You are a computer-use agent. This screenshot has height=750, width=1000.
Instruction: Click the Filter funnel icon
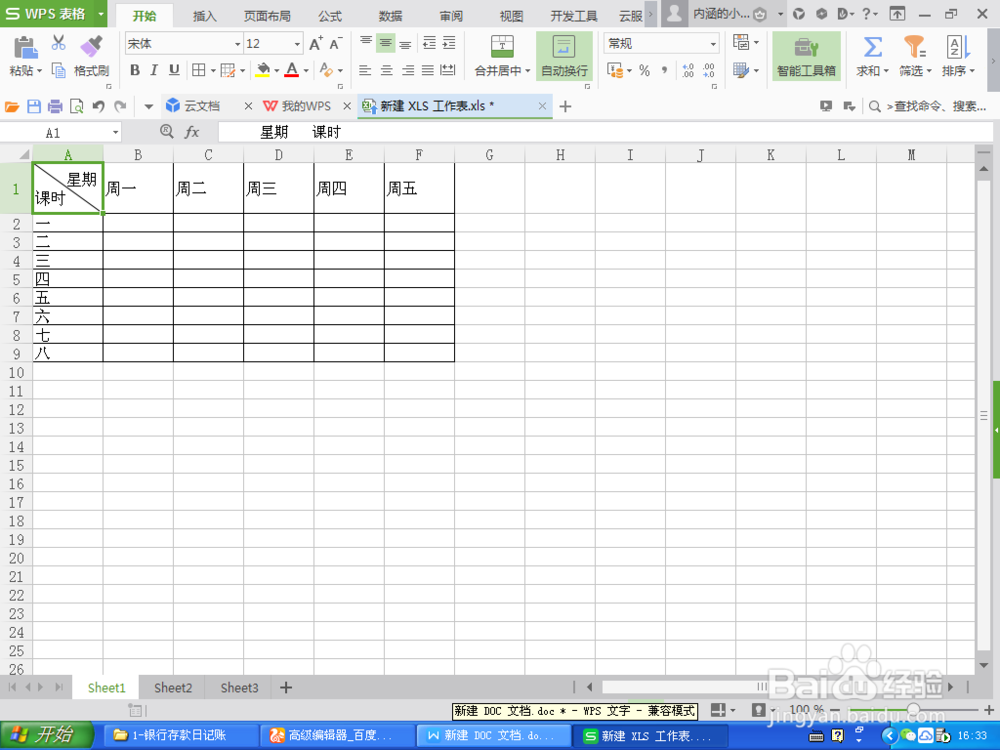(914, 47)
